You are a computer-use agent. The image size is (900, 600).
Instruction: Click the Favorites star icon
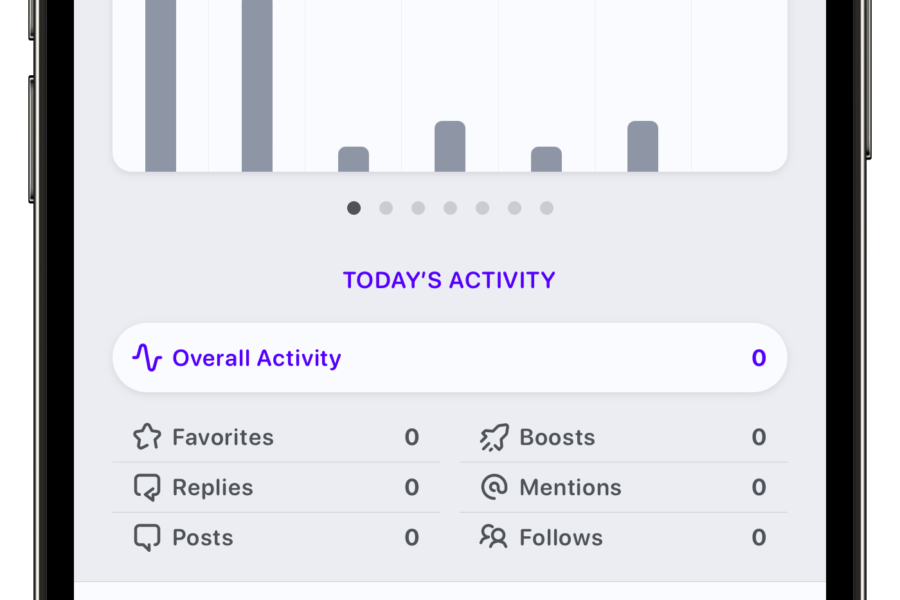(148, 437)
